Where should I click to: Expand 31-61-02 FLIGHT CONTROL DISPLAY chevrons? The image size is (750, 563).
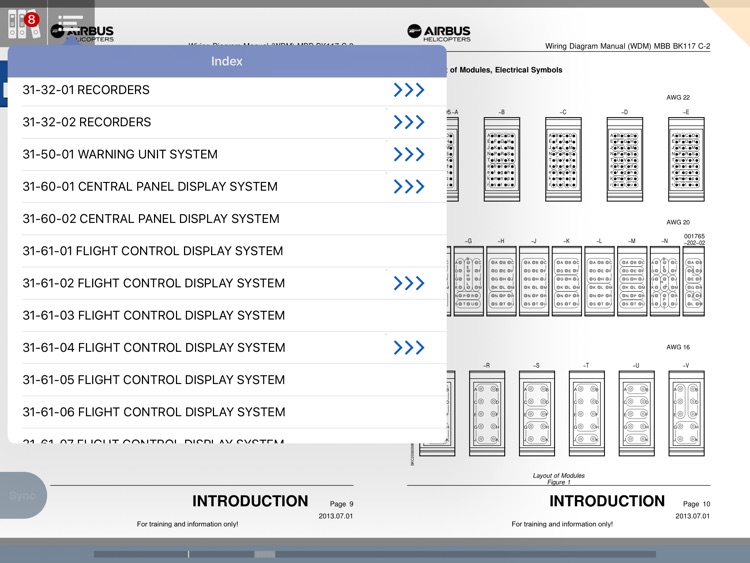click(409, 283)
